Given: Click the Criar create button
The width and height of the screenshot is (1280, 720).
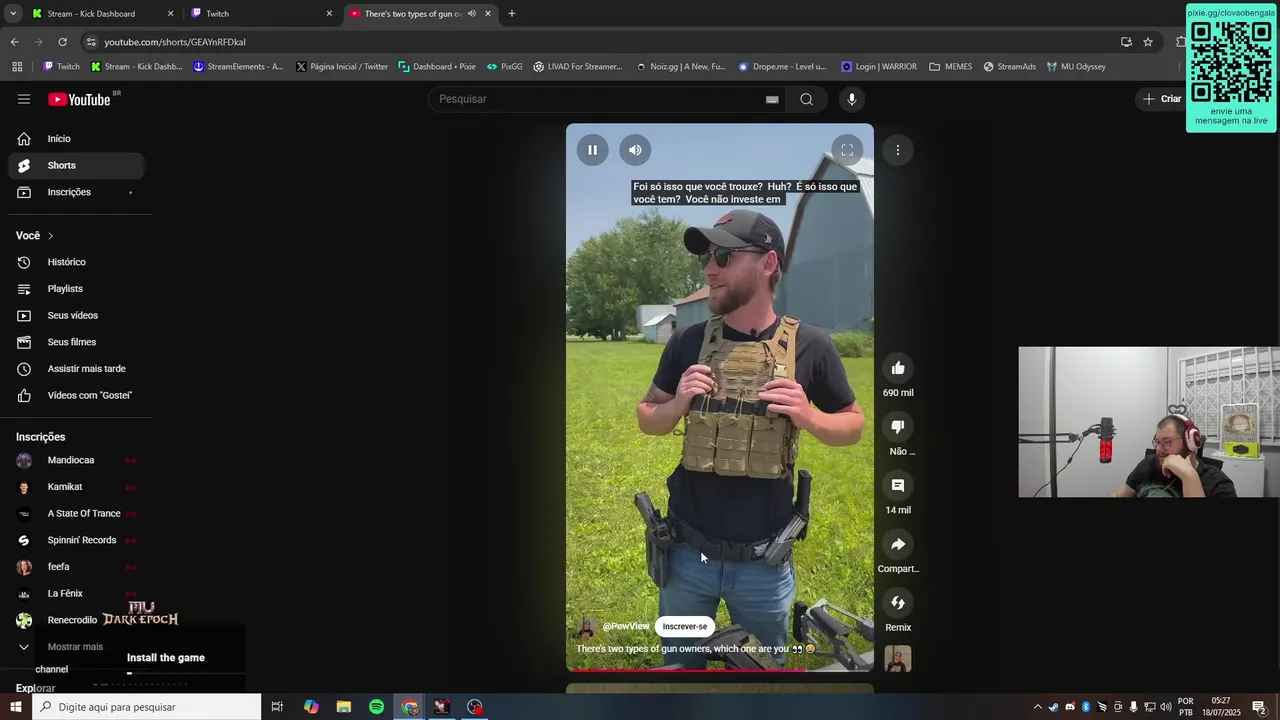Looking at the screenshot, I should click(x=1162, y=99).
